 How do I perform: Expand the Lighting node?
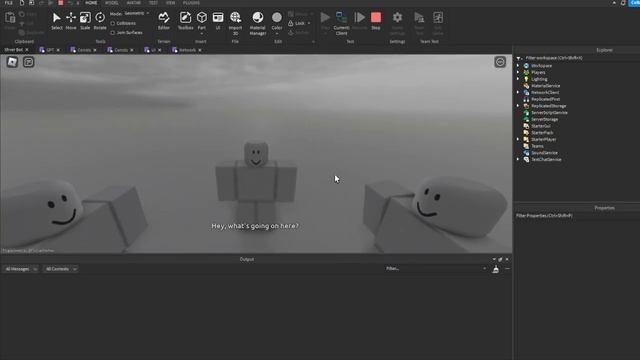tap(518, 79)
